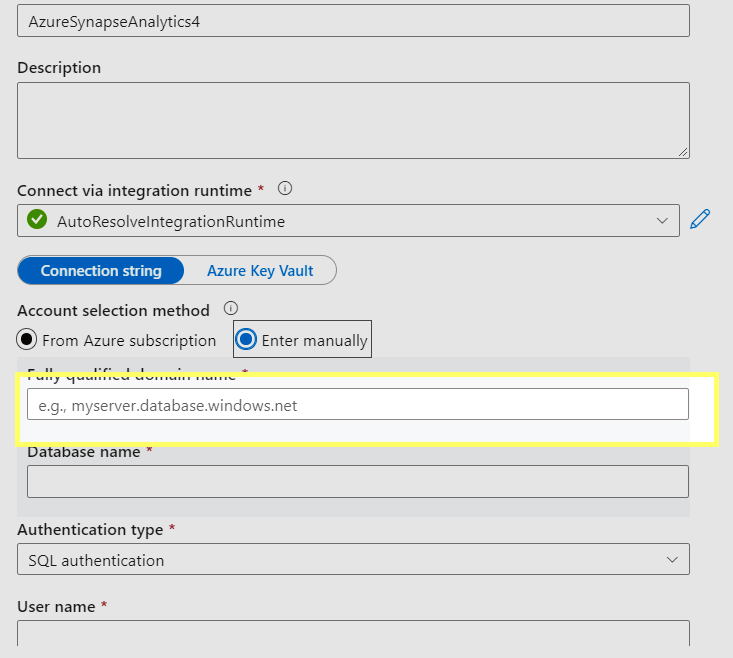Switch to Azure Key Vault tab

[260, 271]
